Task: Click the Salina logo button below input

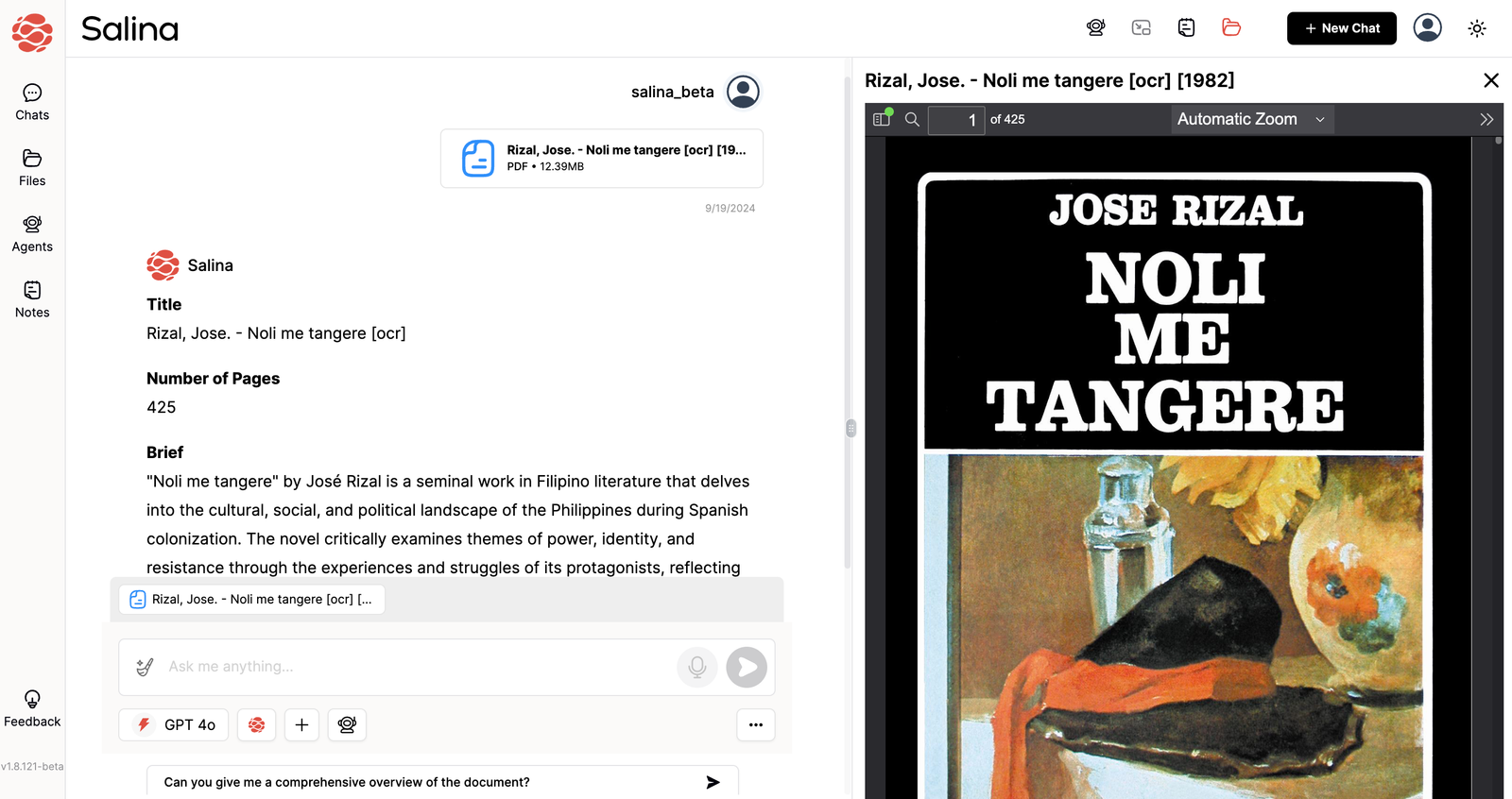Action: pos(256,724)
